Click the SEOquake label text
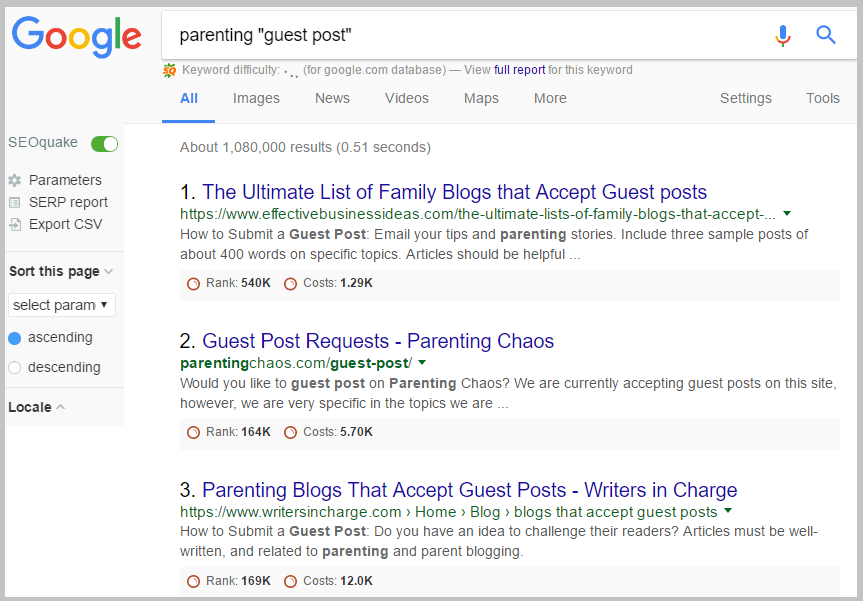The width and height of the screenshot is (863, 601). 43,143
